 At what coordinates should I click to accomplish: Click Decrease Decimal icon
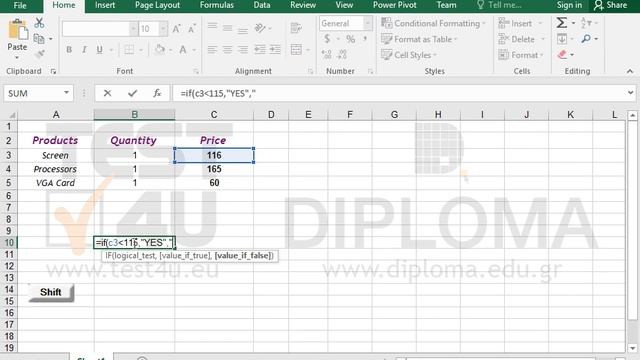coord(342,54)
